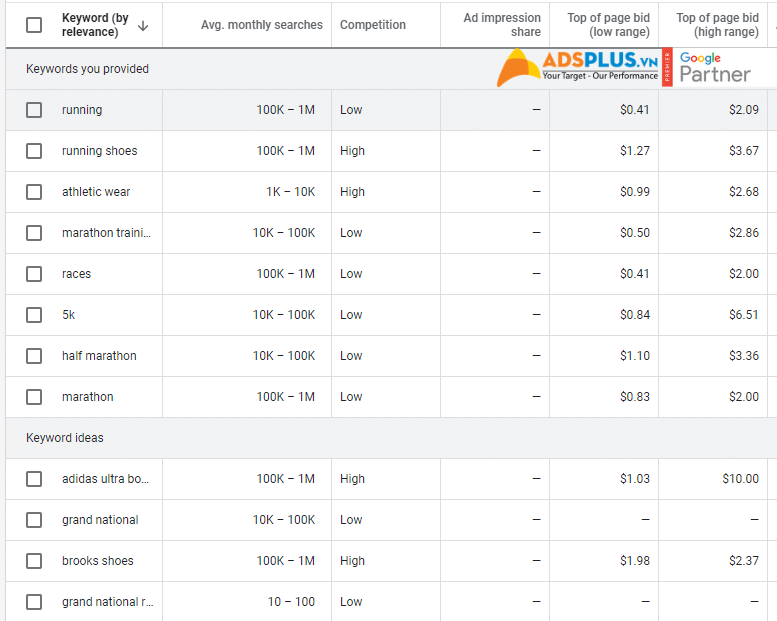Click 'Ad impression share' column header
Screen dimensions: 777x621
[x=502, y=25]
